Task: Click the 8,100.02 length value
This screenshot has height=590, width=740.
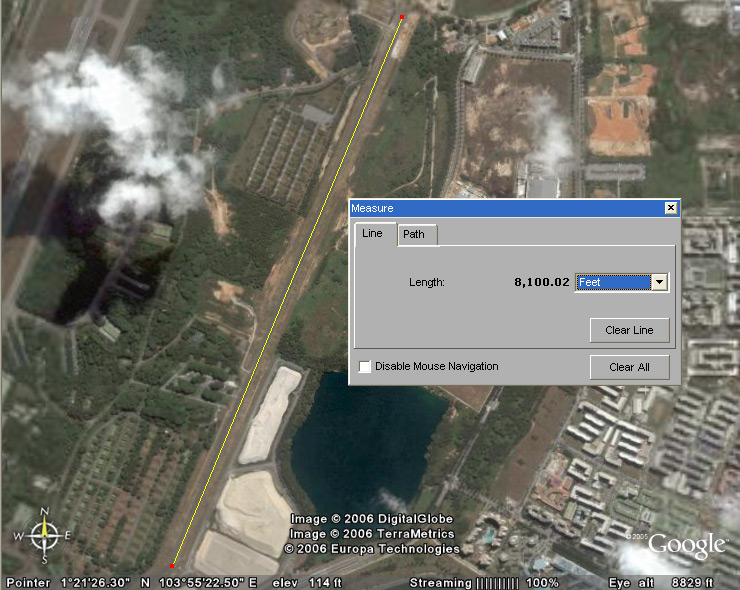Action: pos(541,283)
